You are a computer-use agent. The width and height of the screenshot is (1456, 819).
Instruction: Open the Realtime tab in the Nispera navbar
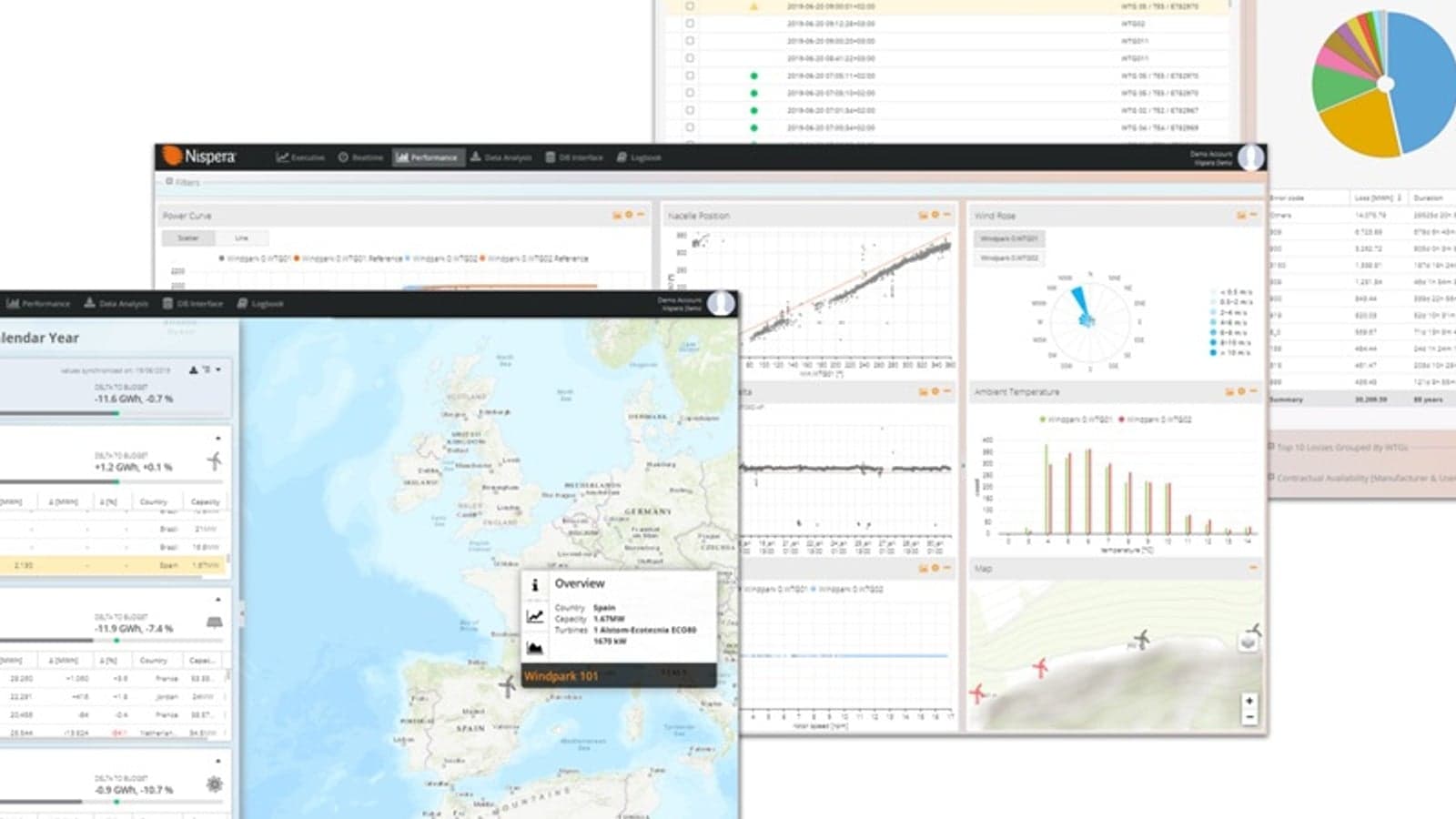pos(360,157)
